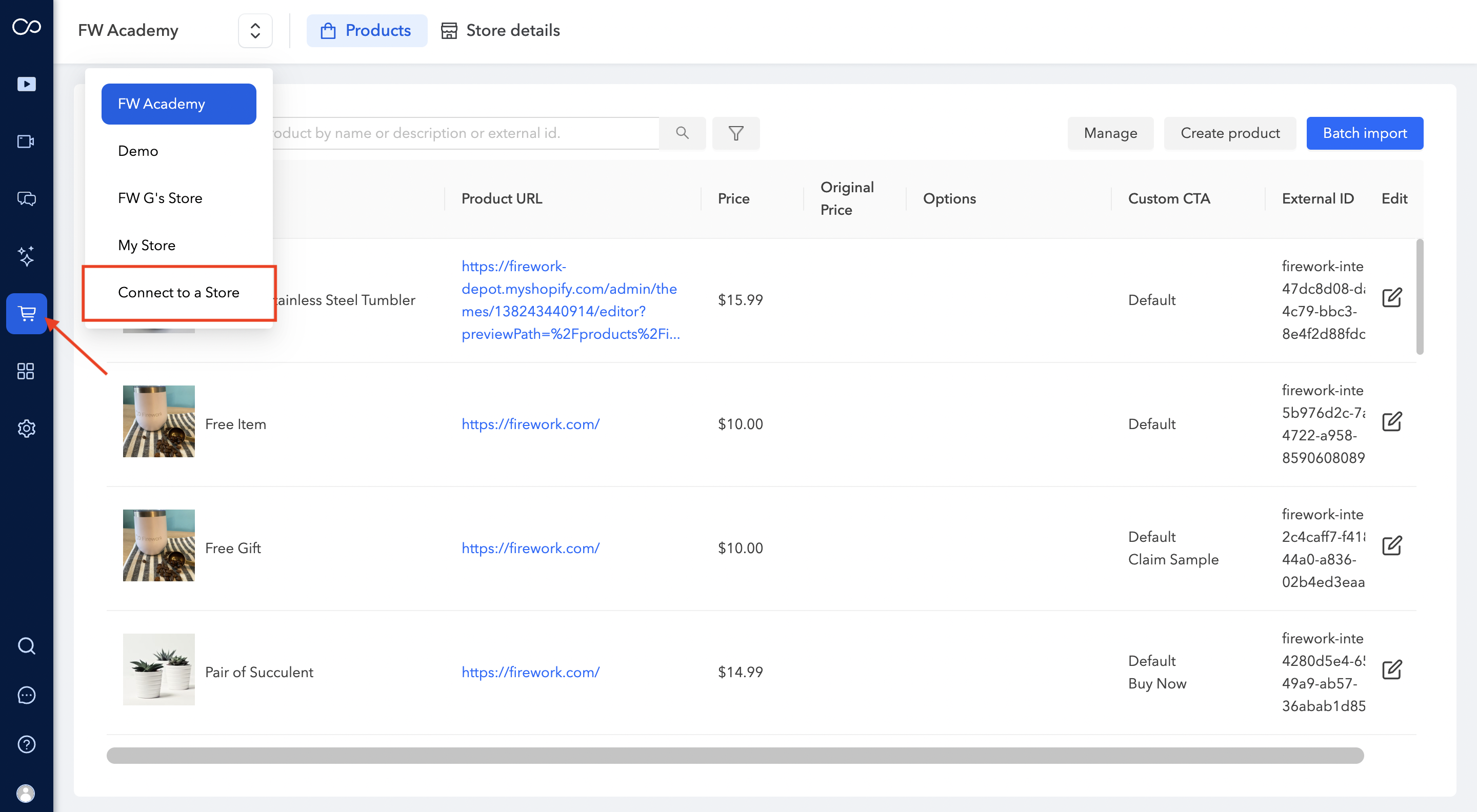Open the video library sidebar icon
Viewport: 1477px width, 812px height.
pos(26,84)
